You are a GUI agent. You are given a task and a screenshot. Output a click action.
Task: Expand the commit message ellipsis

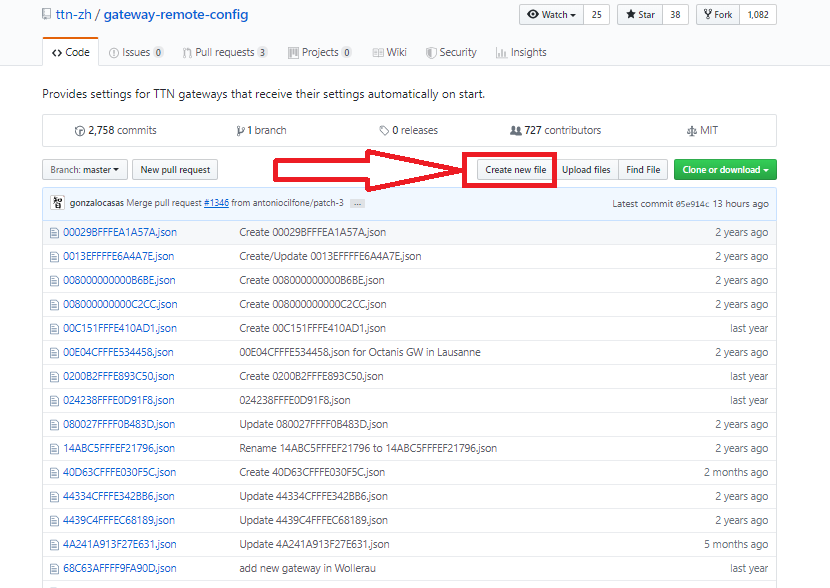tap(357, 203)
